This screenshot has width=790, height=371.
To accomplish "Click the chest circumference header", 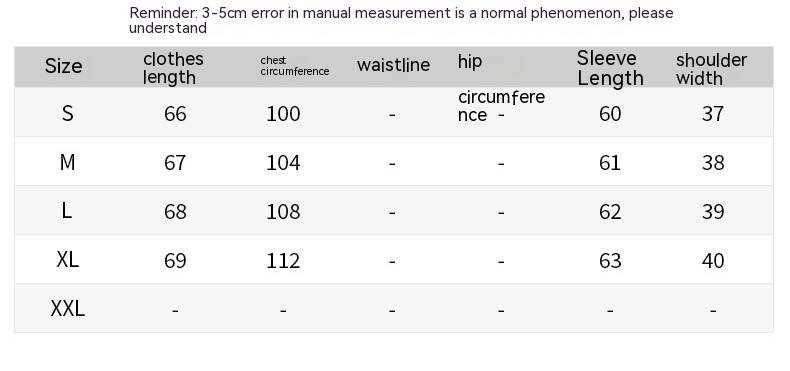I will point(295,66).
